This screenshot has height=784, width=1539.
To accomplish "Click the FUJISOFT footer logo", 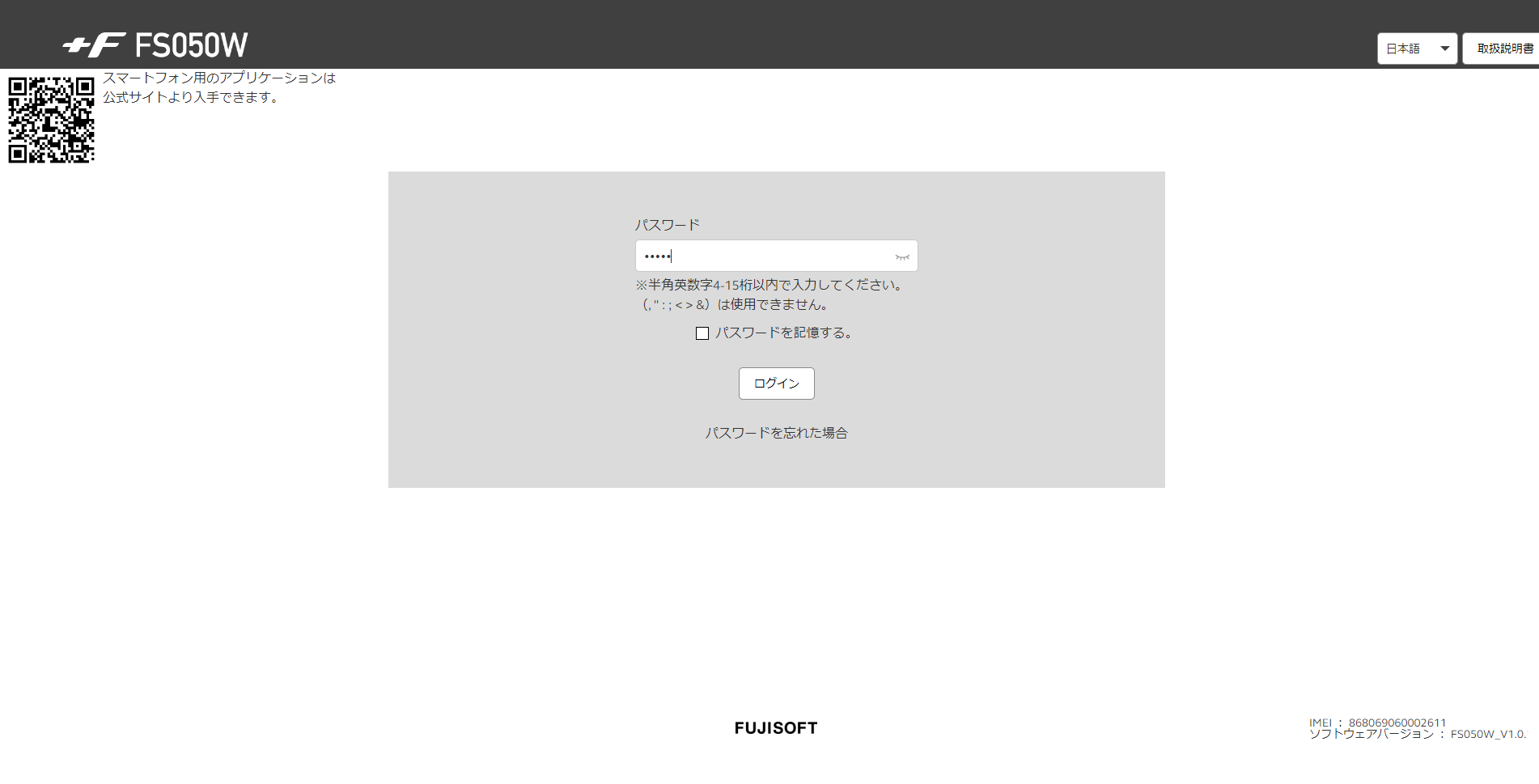I will point(776,728).
